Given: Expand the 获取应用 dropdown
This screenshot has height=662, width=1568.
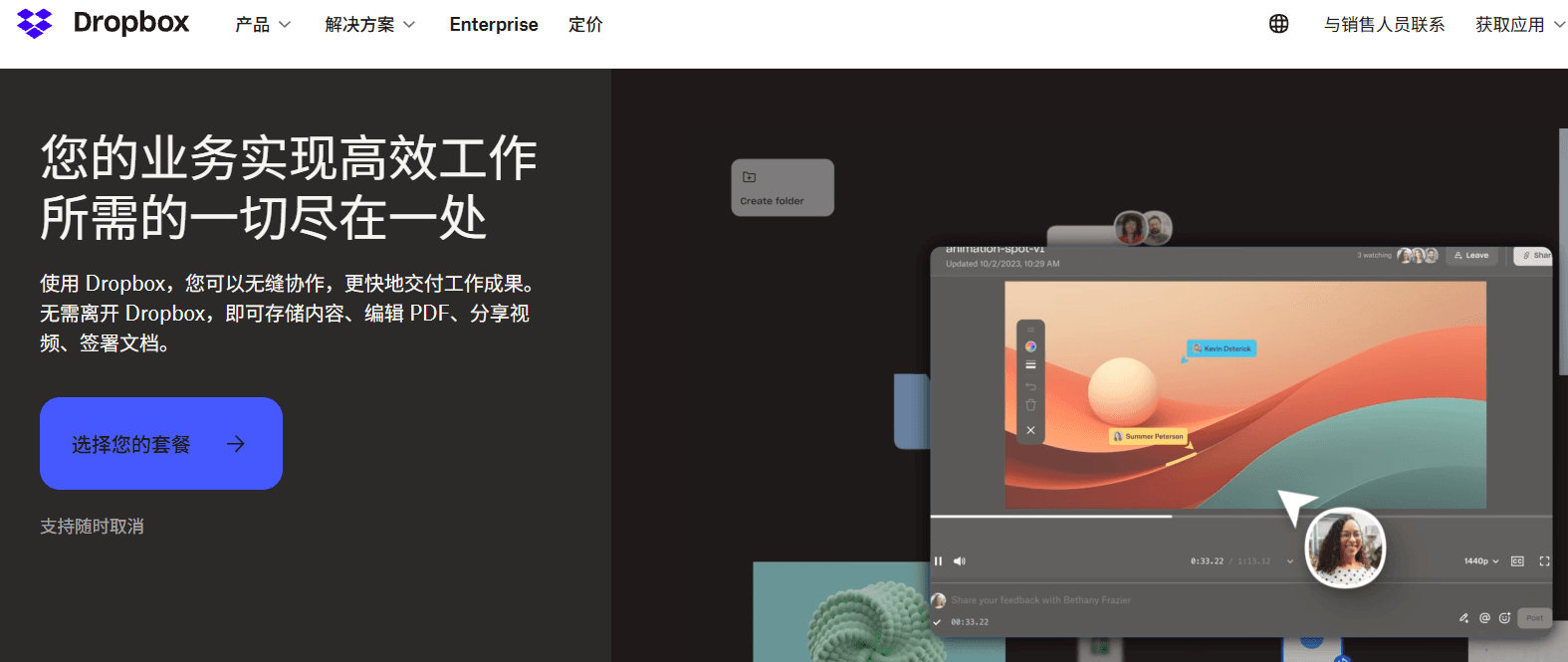Looking at the screenshot, I should pyautogui.click(x=1520, y=25).
